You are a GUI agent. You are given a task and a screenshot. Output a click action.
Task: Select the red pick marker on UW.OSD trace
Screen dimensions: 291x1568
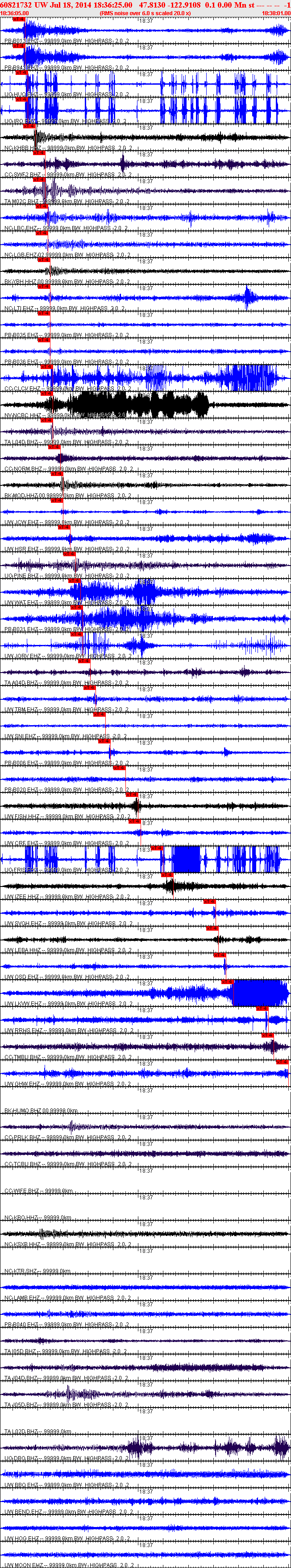coord(220,955)
